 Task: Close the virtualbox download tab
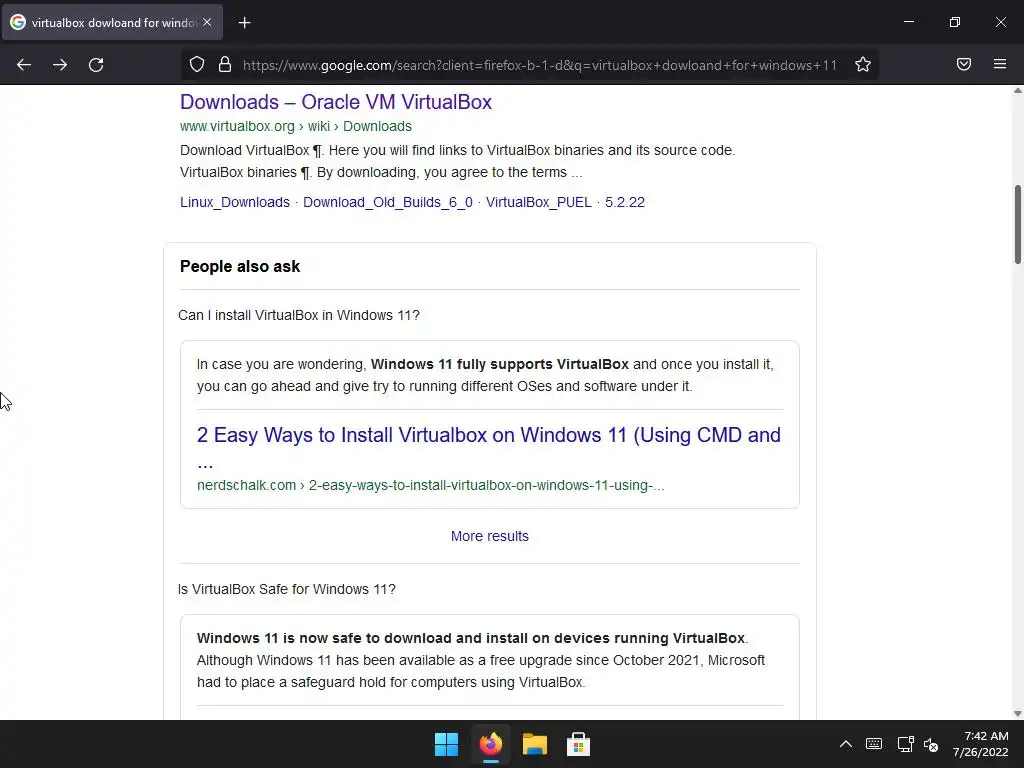click(207, 22)
